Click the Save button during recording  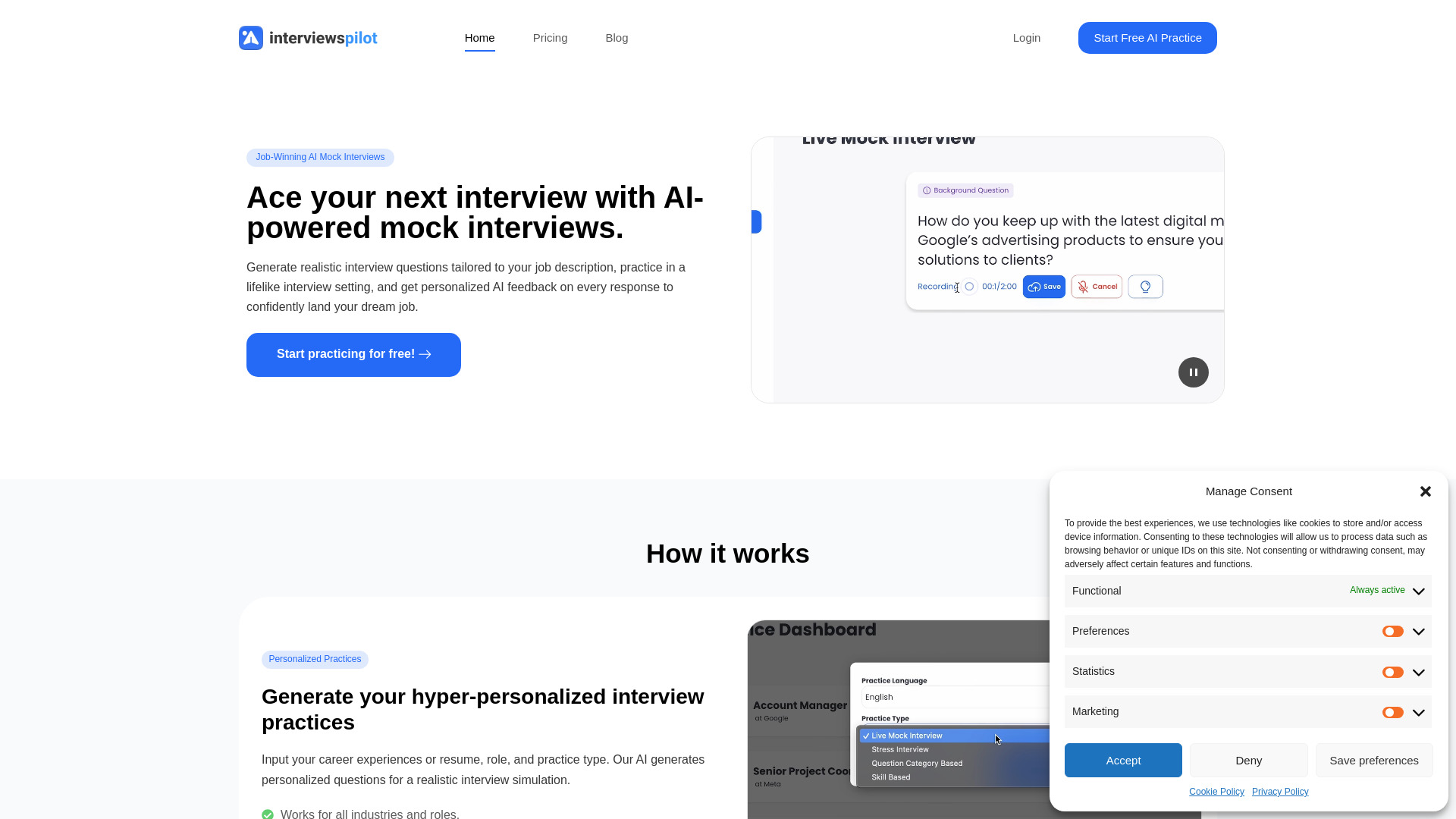click(1043, 286)
